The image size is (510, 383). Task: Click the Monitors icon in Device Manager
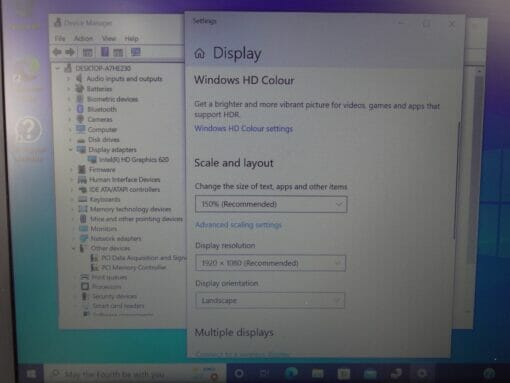(x=83, y=229)
